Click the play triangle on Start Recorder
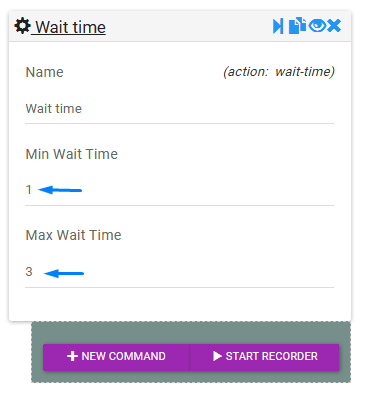Image resolution: width=374 pixels, height=400 pixels. pos(217,356)
